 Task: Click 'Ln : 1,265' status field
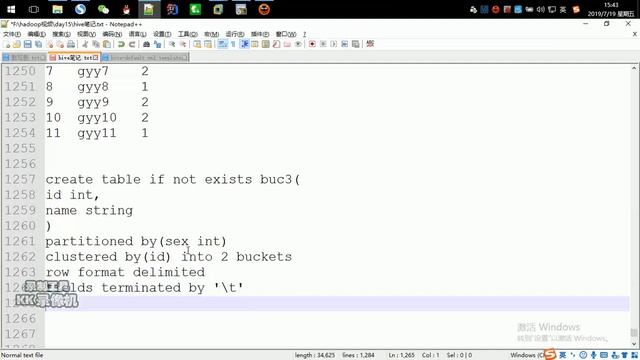point(402,355)
